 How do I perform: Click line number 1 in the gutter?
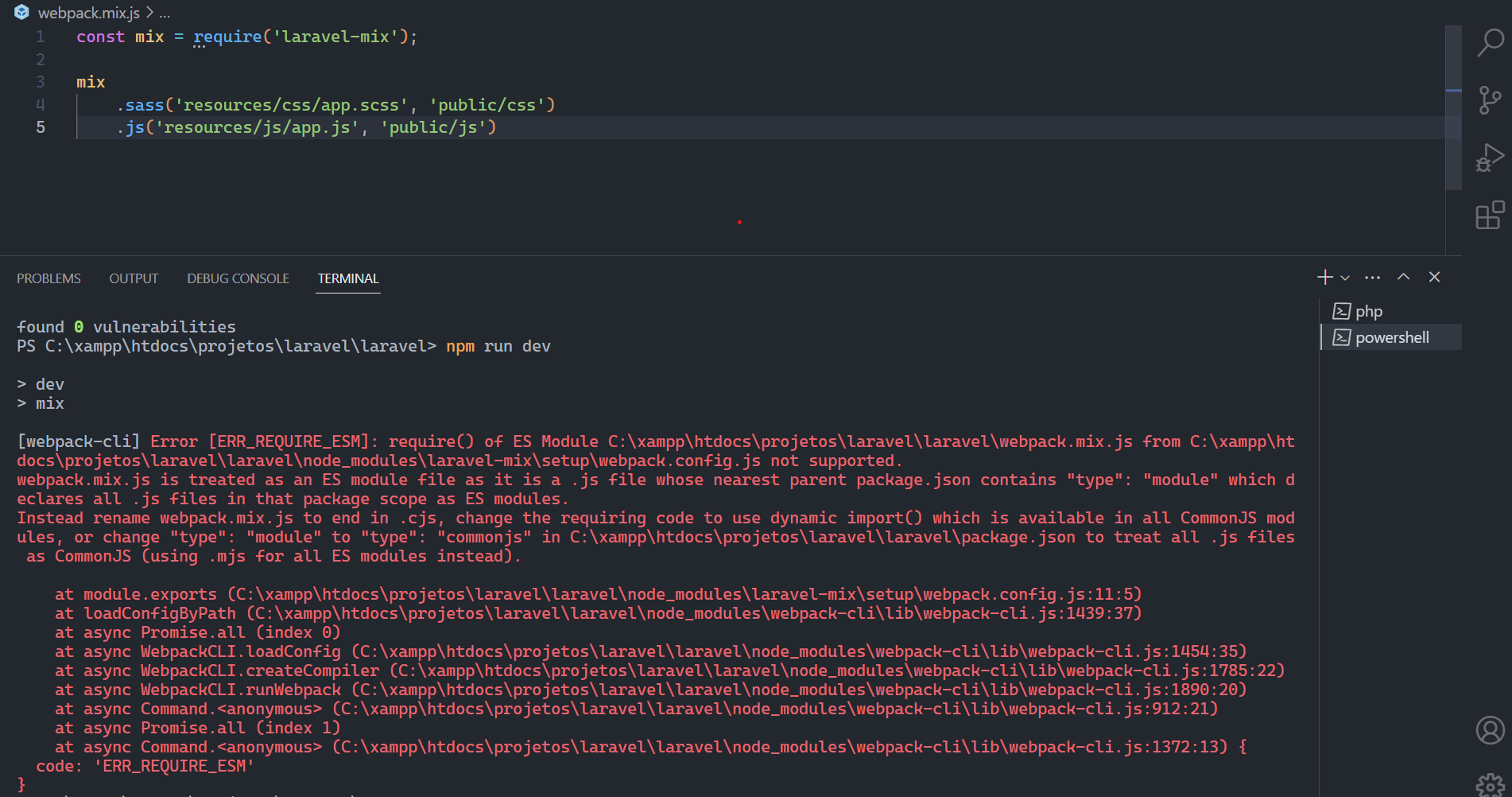40,37
